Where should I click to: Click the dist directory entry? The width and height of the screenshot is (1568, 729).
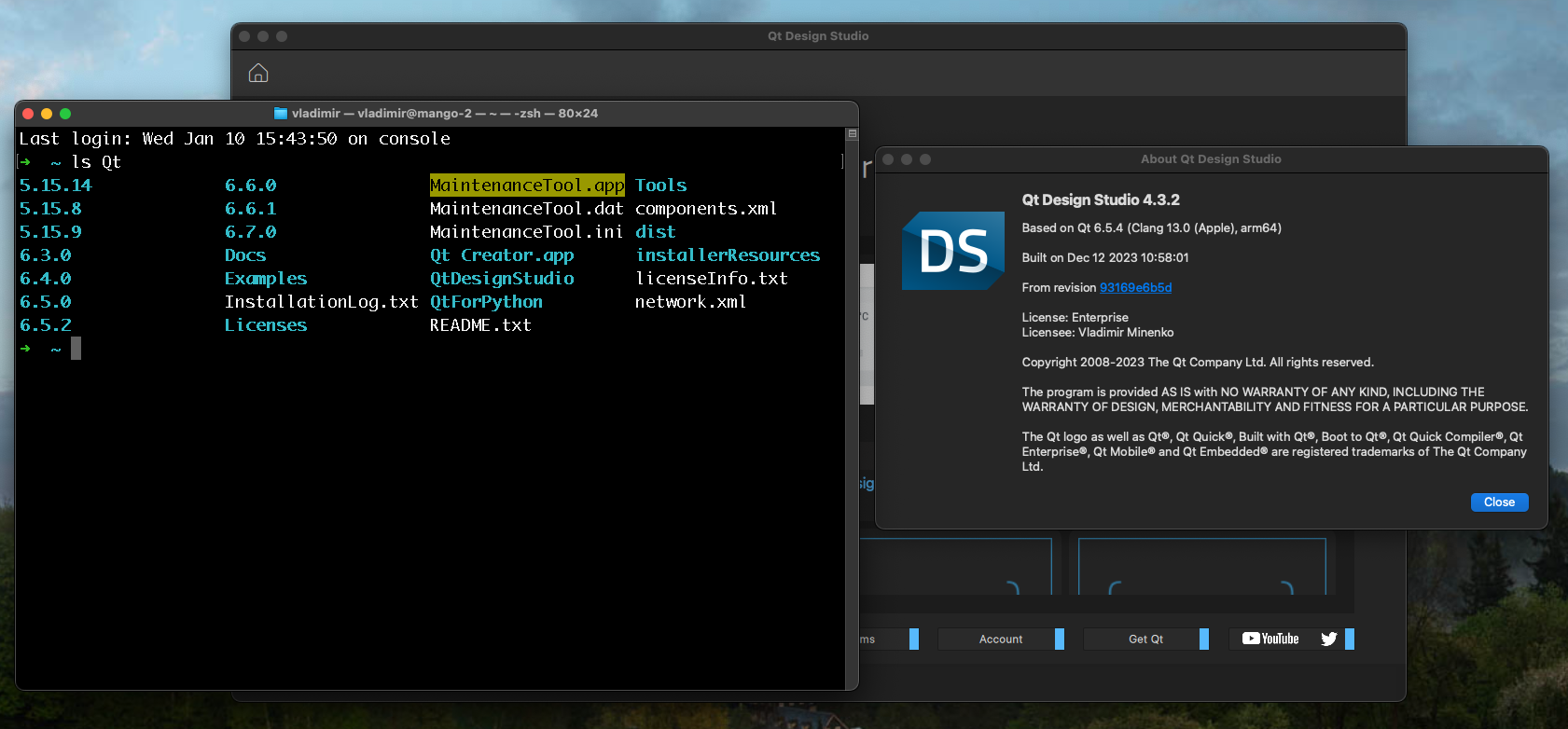656,232
